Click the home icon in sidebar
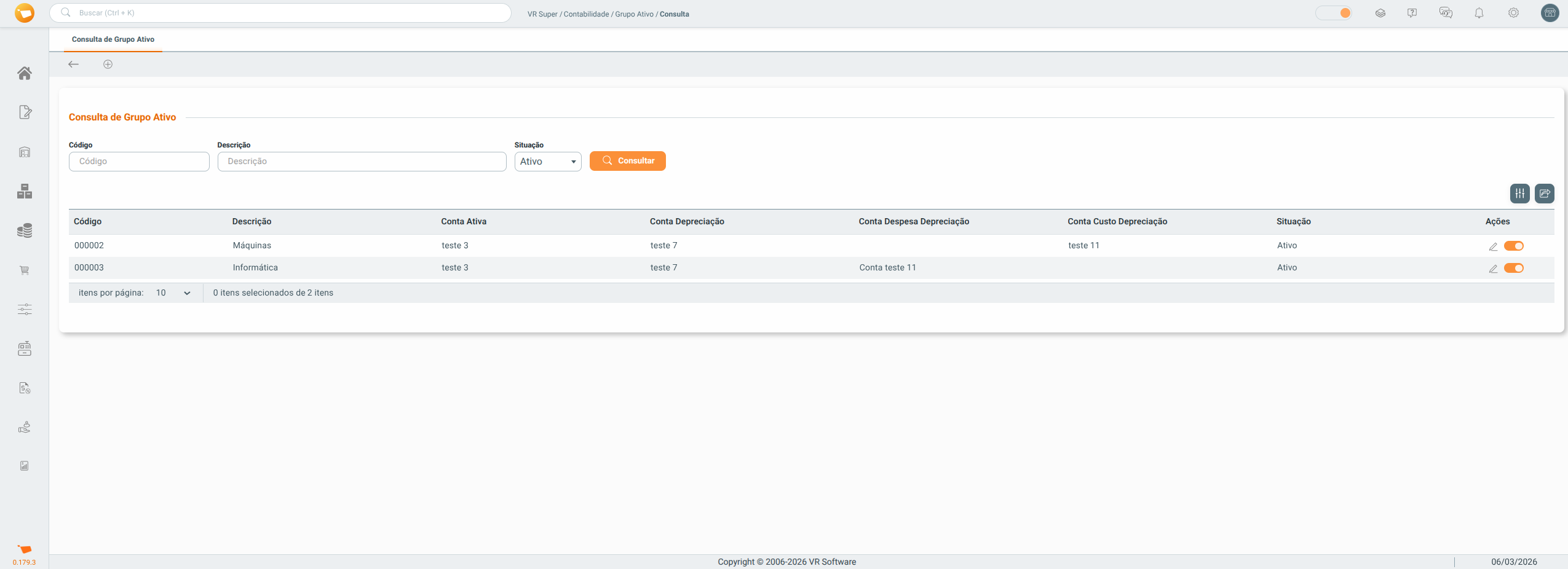1568x569 pixels. (x=25, y=73)
